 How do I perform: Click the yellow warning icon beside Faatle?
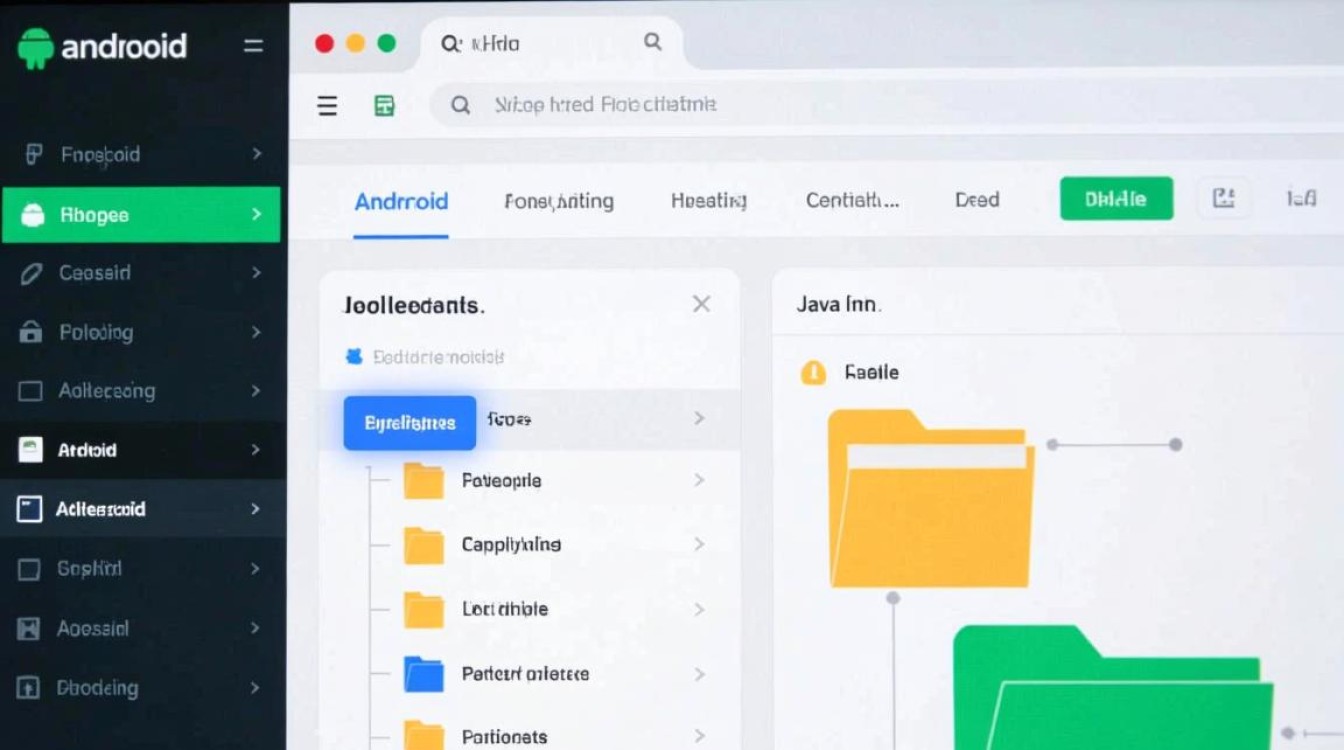[x=813, y=373]
